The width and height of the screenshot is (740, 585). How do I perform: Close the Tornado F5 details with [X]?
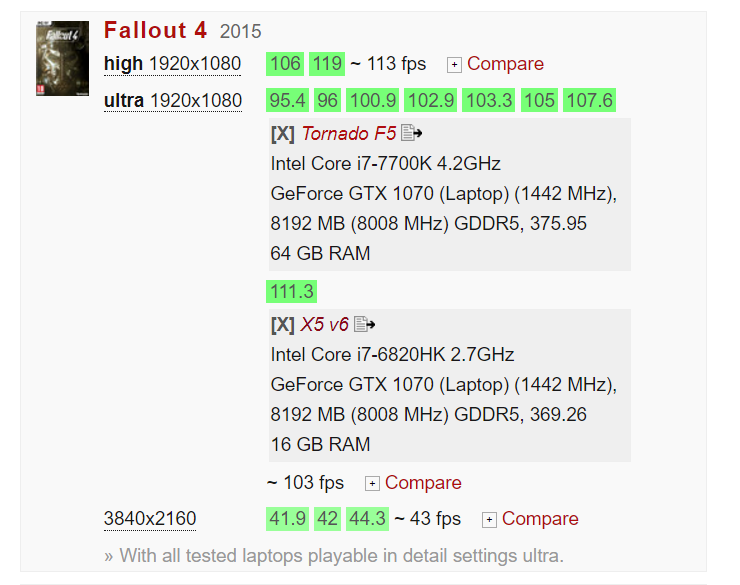coord(283,134)
